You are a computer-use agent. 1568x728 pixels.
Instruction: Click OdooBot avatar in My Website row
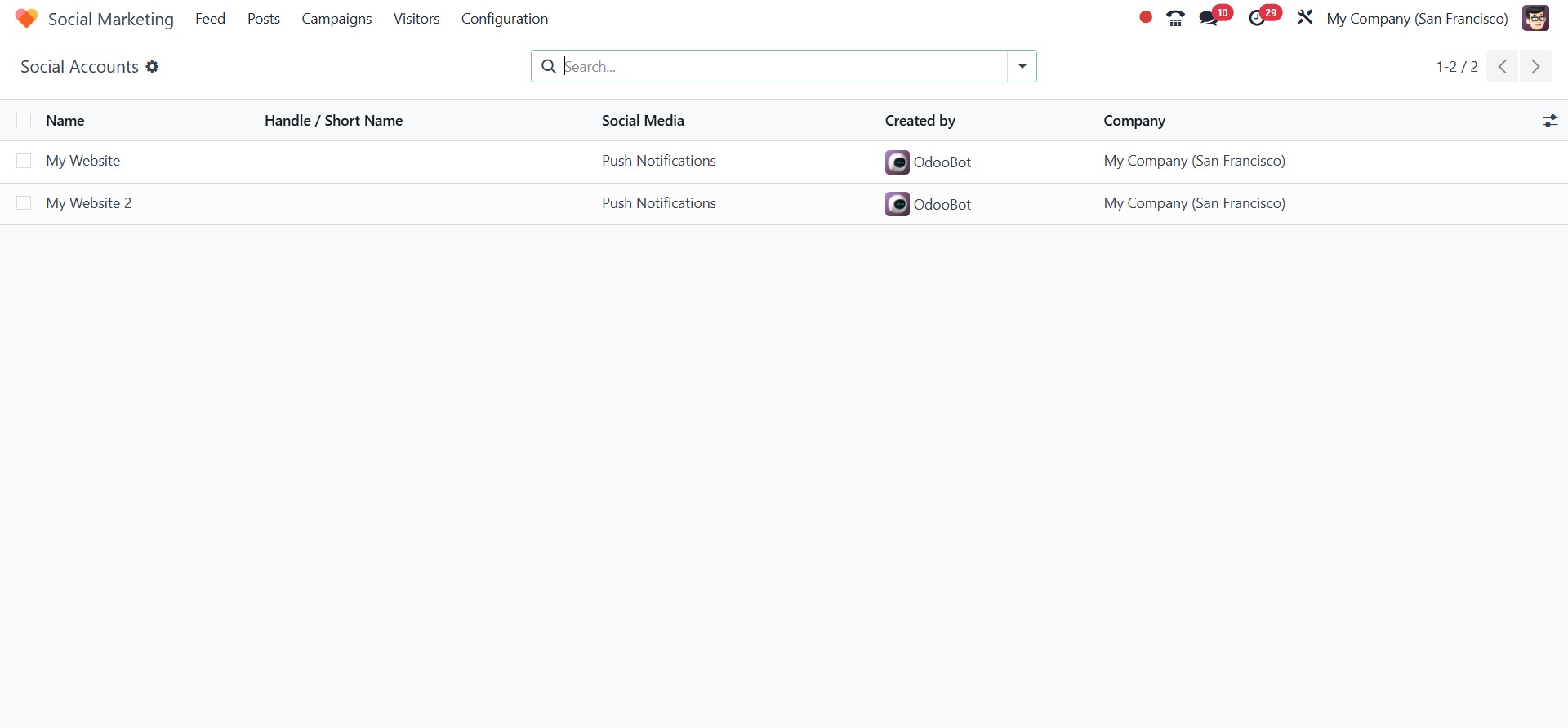pyautogui.click(x=898, y=162)
